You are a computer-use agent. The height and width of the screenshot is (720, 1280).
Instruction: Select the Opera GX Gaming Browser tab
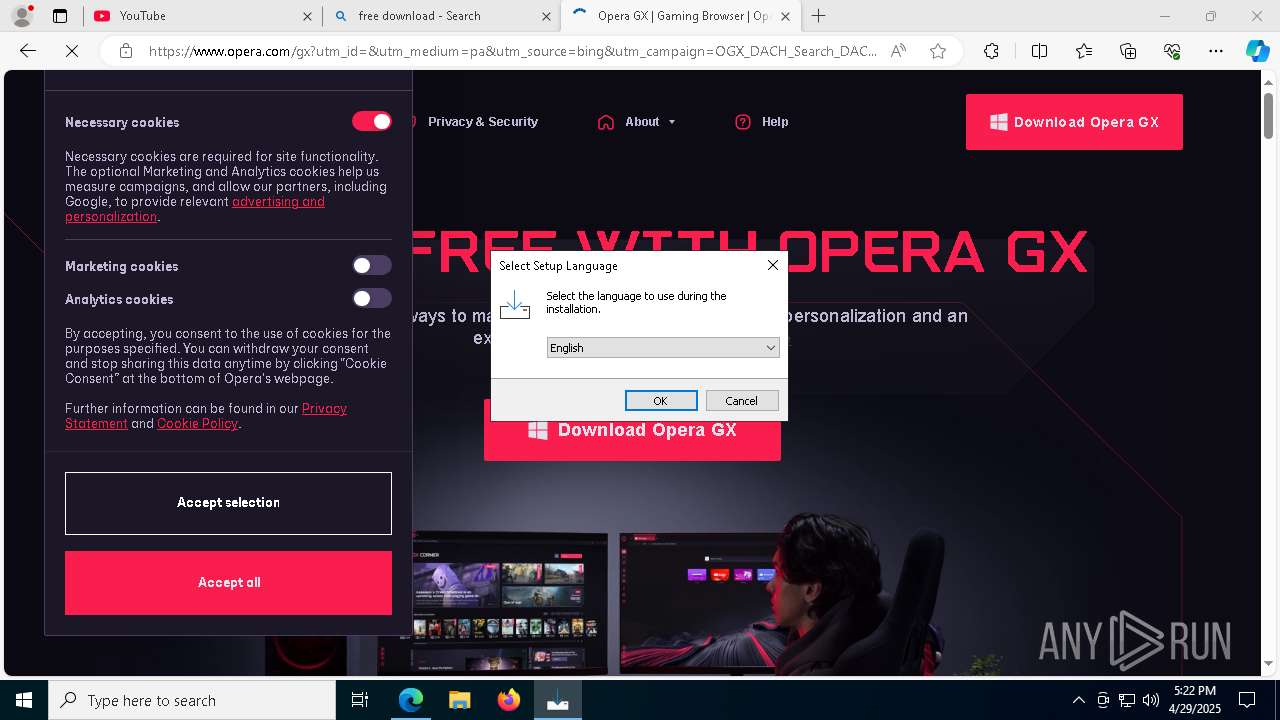click(681, 16)
